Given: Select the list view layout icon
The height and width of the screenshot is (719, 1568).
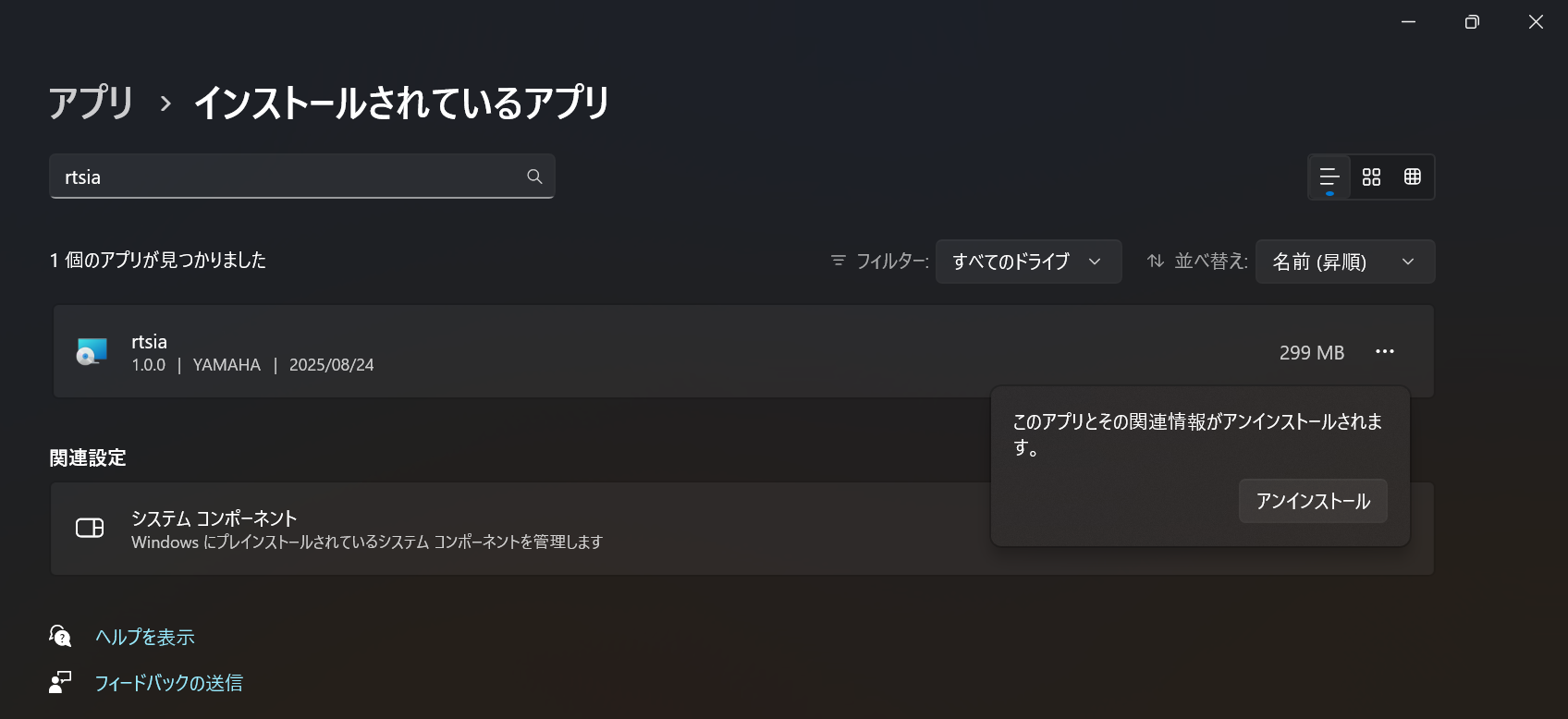Looking at the screenshot, I should click(x=1329, y=176).
